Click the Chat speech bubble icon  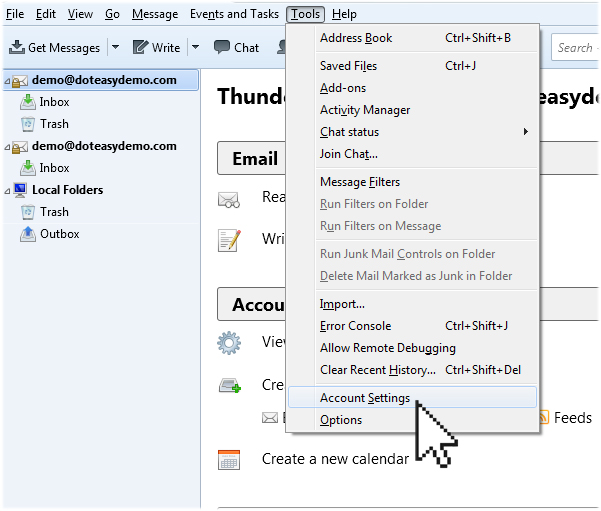222,47
